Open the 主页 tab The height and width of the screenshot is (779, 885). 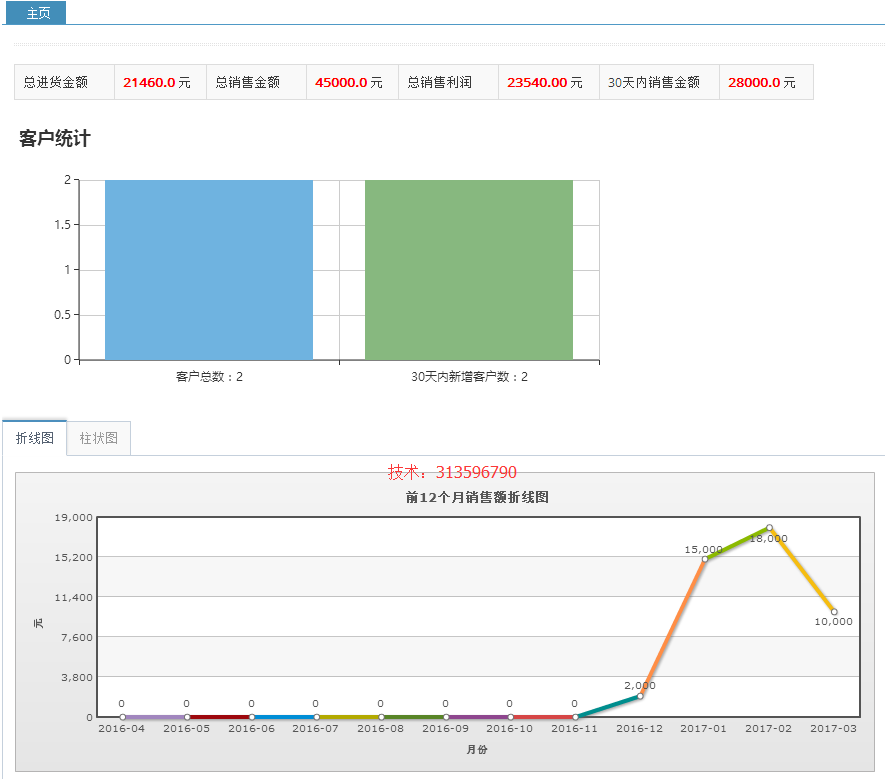tap(36, 12)
